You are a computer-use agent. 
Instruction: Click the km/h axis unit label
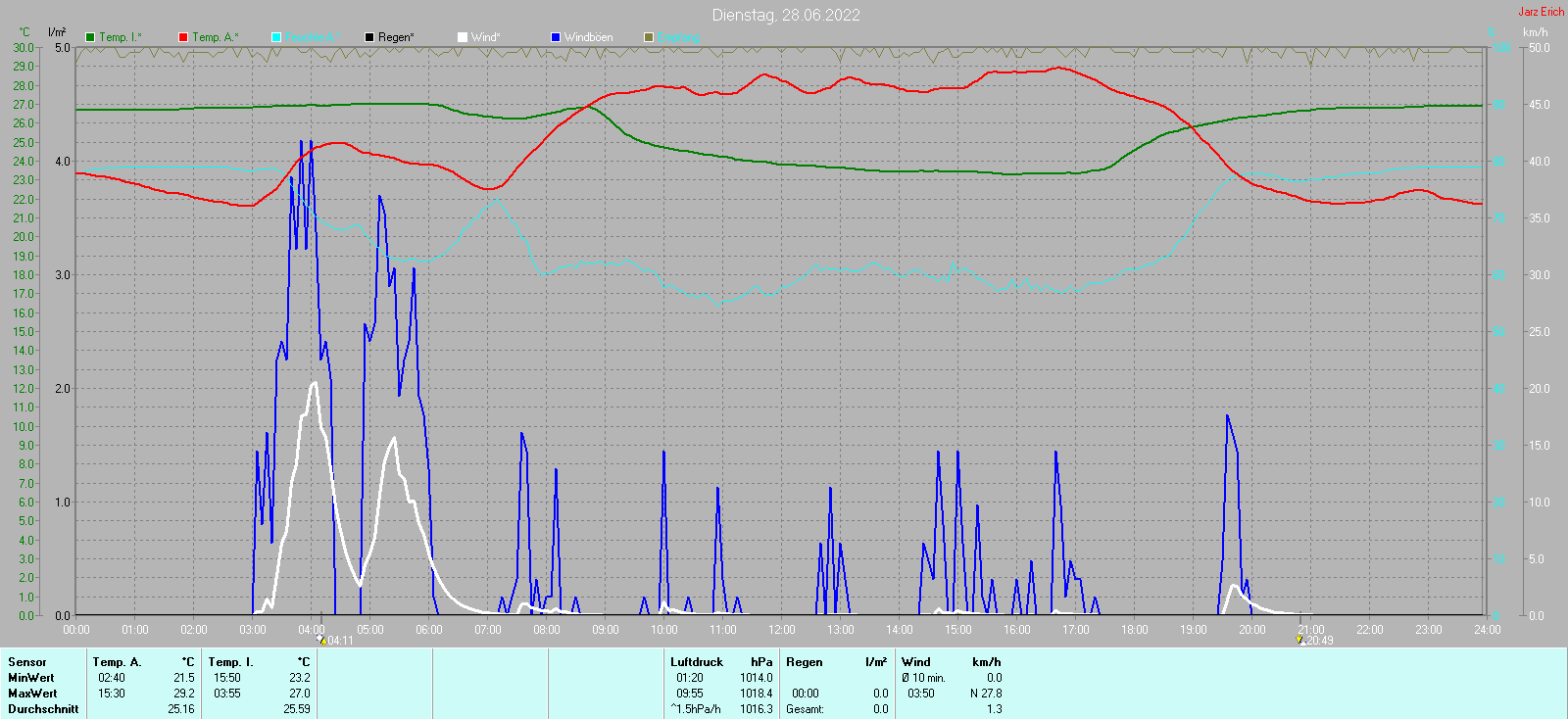[1535, 32]
